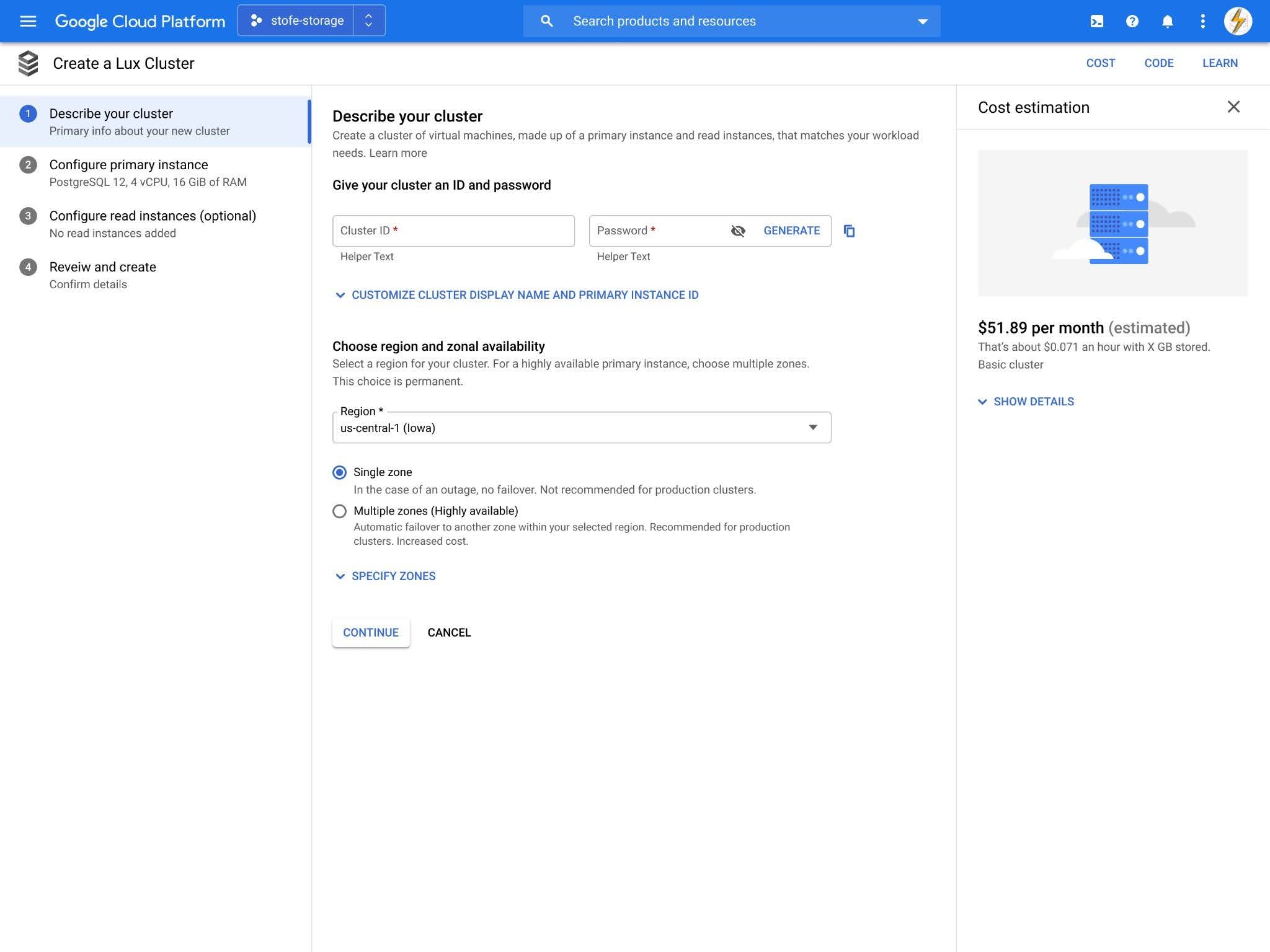
Task: Open the main navigation hamburger menu
Action: [x=28, y=21]
